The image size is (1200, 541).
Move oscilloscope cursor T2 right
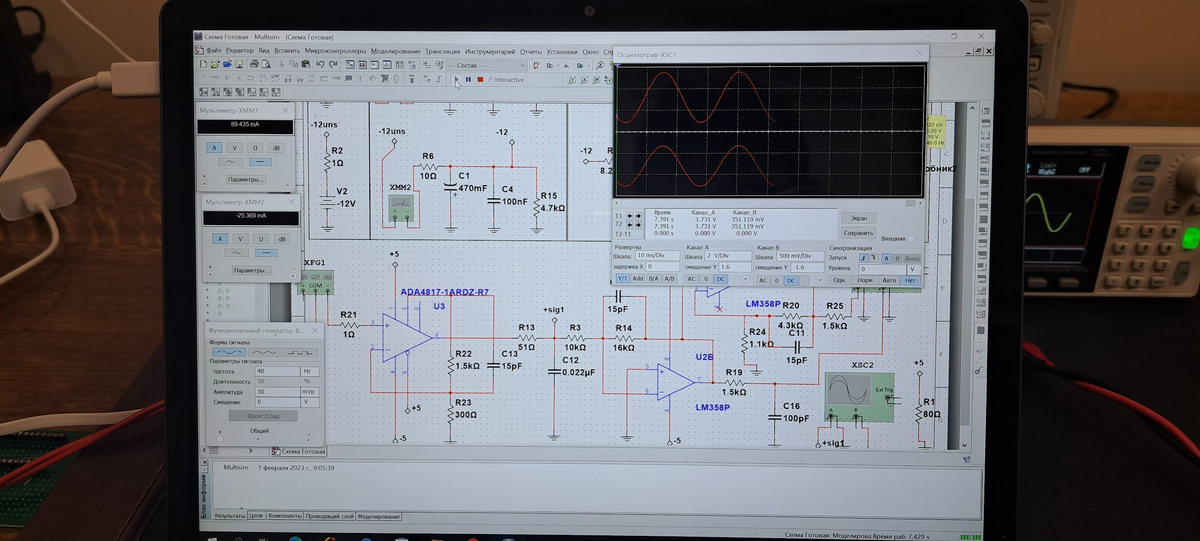coord(638,225)
